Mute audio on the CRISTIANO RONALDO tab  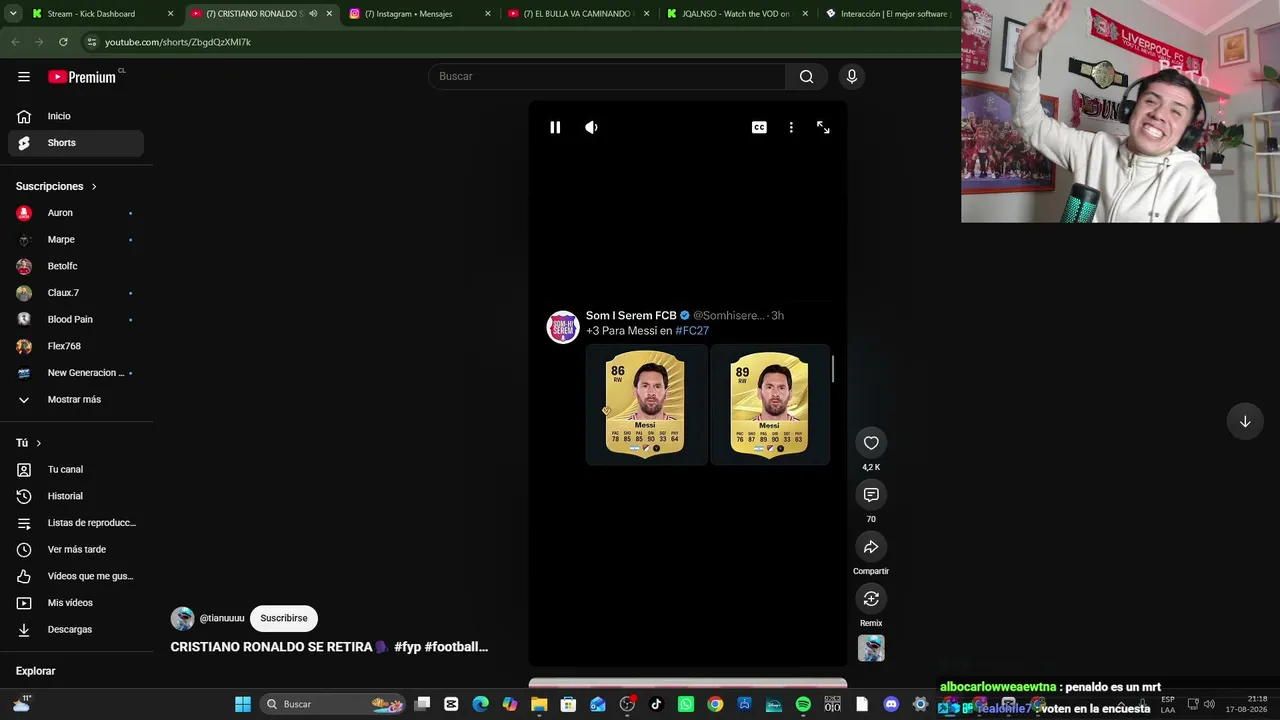pyautogui.click(x=313, y=14)
